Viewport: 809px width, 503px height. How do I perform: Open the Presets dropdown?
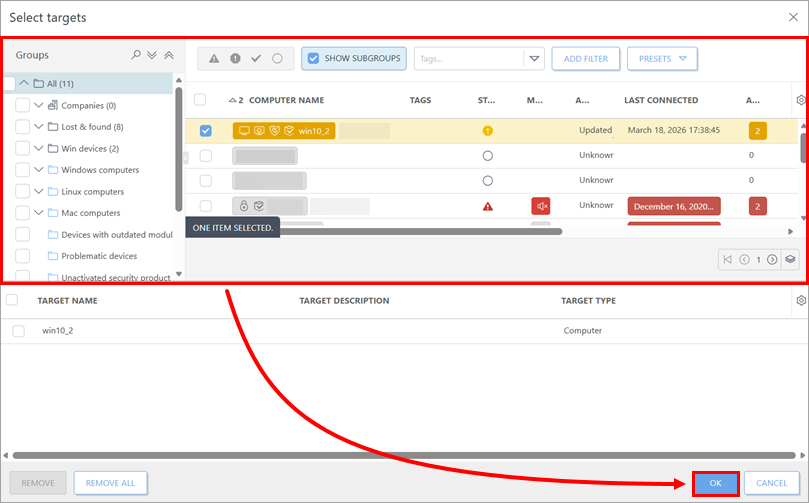[x=662, y=59]
